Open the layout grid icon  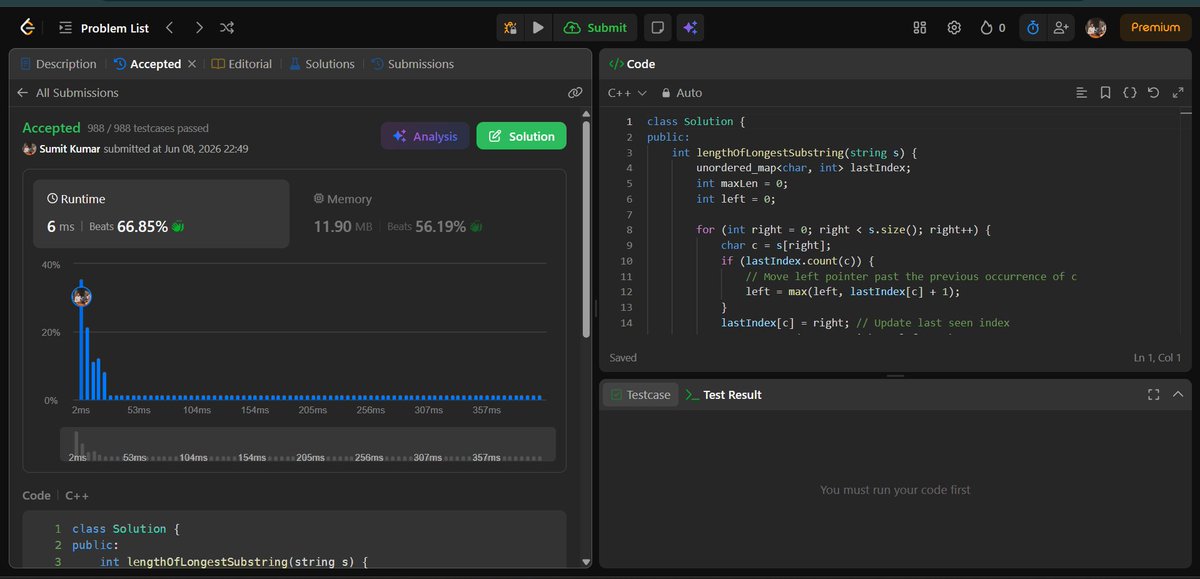921,28
